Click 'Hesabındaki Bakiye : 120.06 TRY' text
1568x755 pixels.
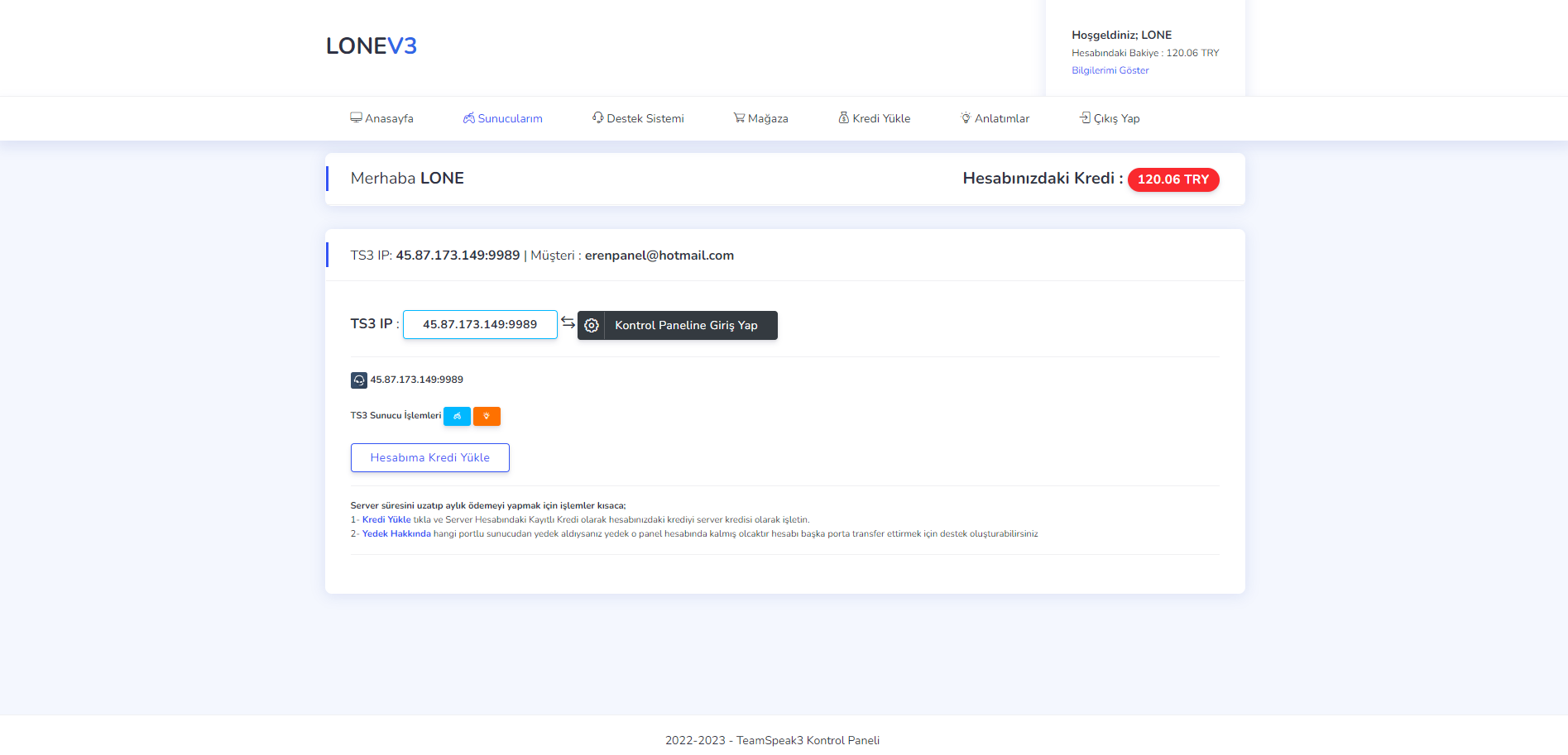click(x=1145, y=53)
